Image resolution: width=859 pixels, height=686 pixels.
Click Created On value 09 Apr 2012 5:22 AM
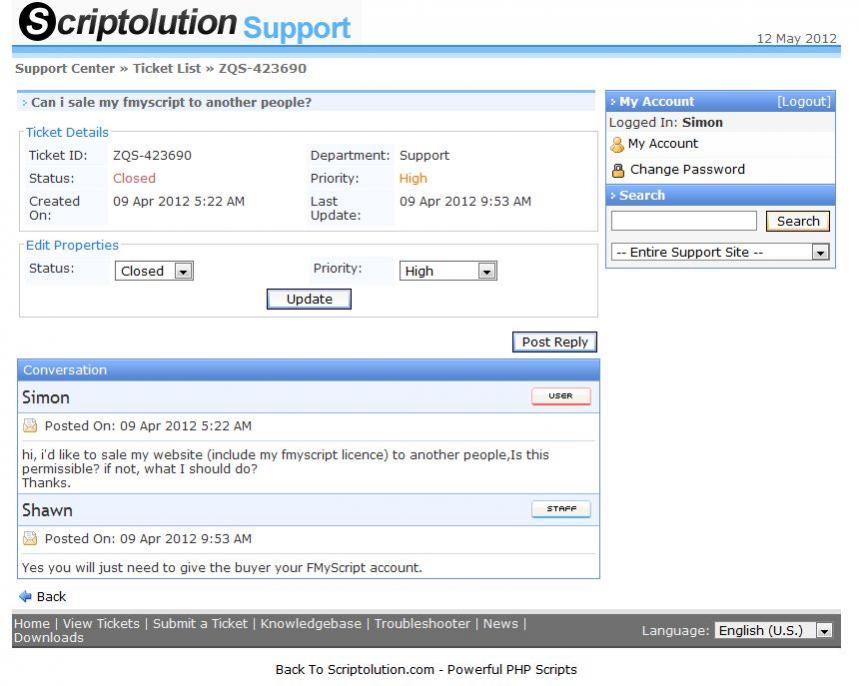179,202
